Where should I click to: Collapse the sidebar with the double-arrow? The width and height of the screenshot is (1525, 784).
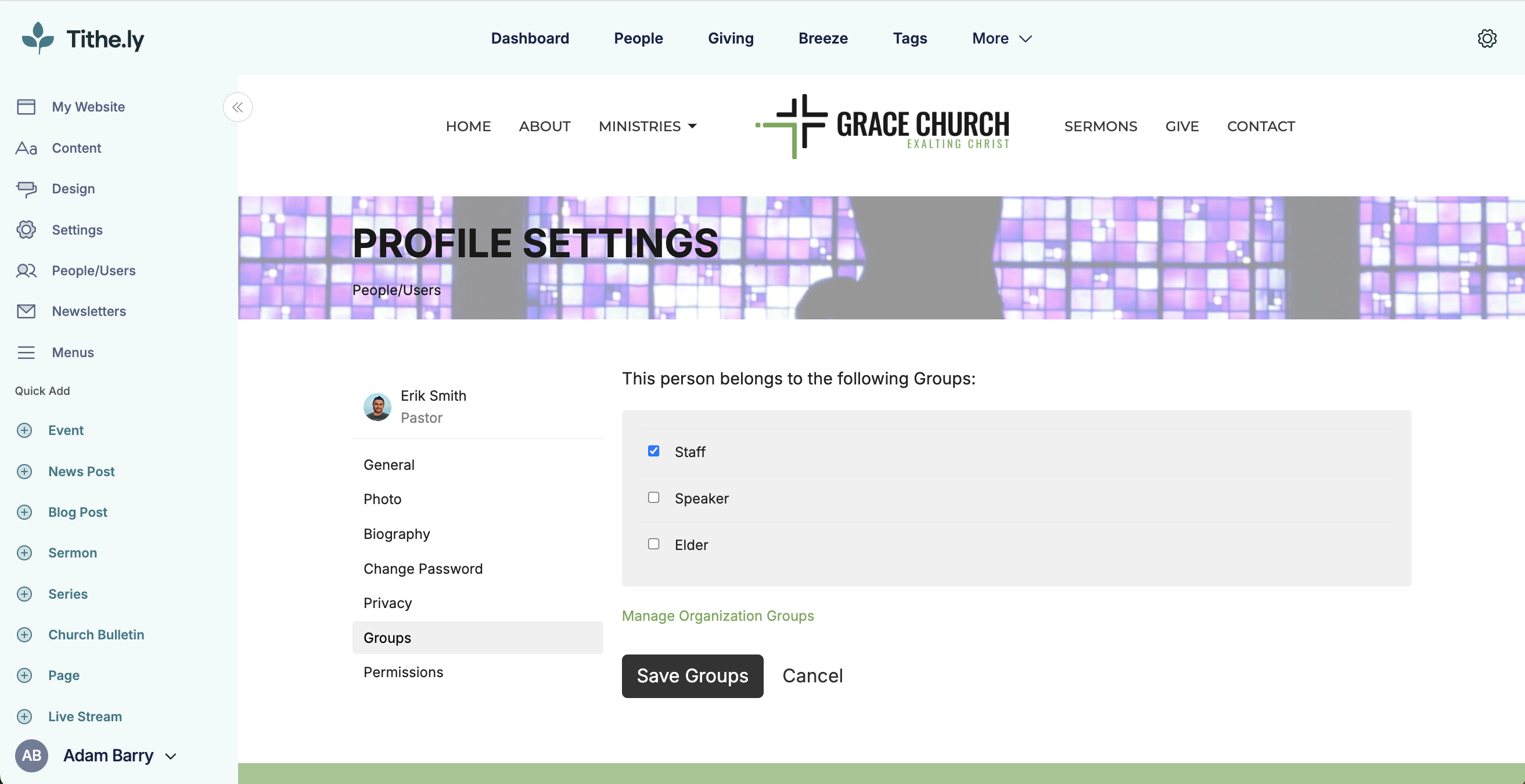point(238,107)
